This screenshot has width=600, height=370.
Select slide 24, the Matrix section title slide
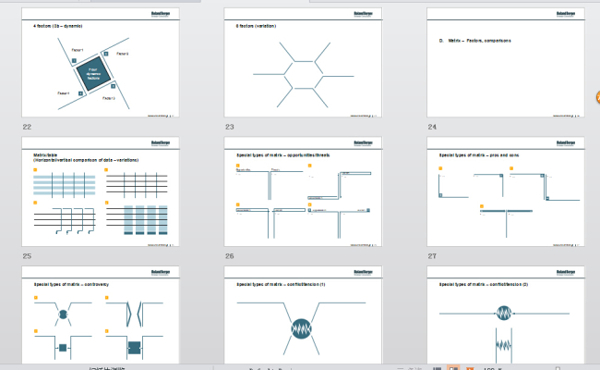point(505,62)
